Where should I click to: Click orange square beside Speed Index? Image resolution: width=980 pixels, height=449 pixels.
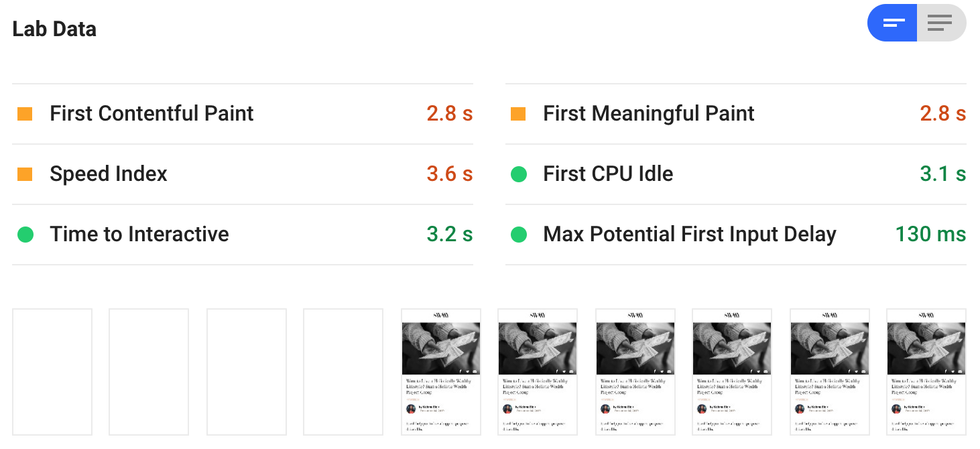click(x=25, y=174)
